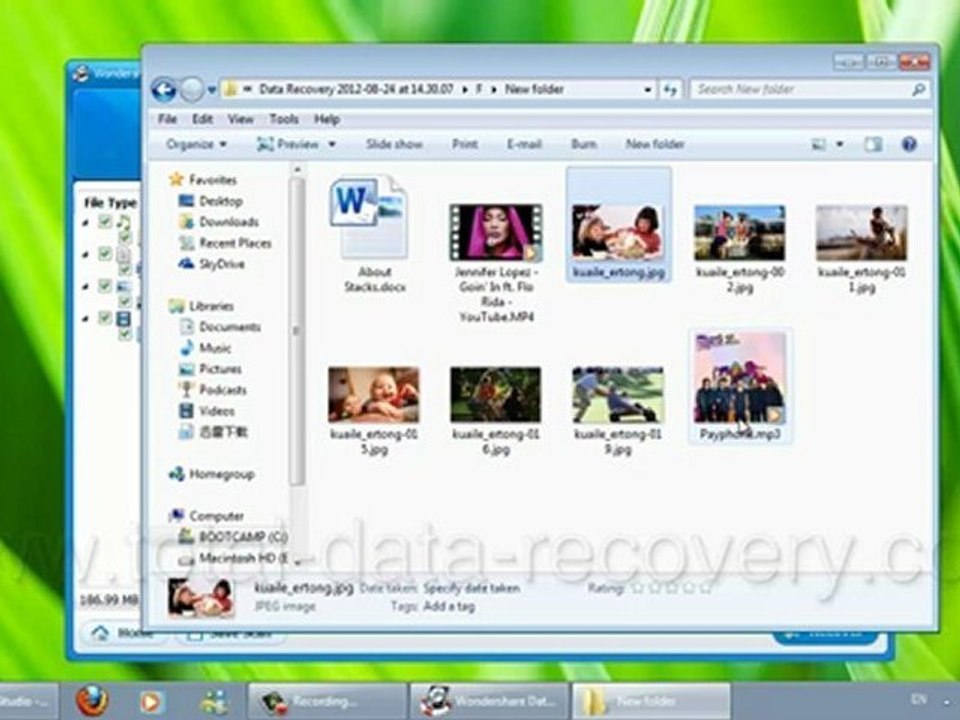Image resolution: width=960 pixels, height=720 pixels.
Task: Toggle audio file type checkbox in Wondershare window
Action: coord(105,221)
